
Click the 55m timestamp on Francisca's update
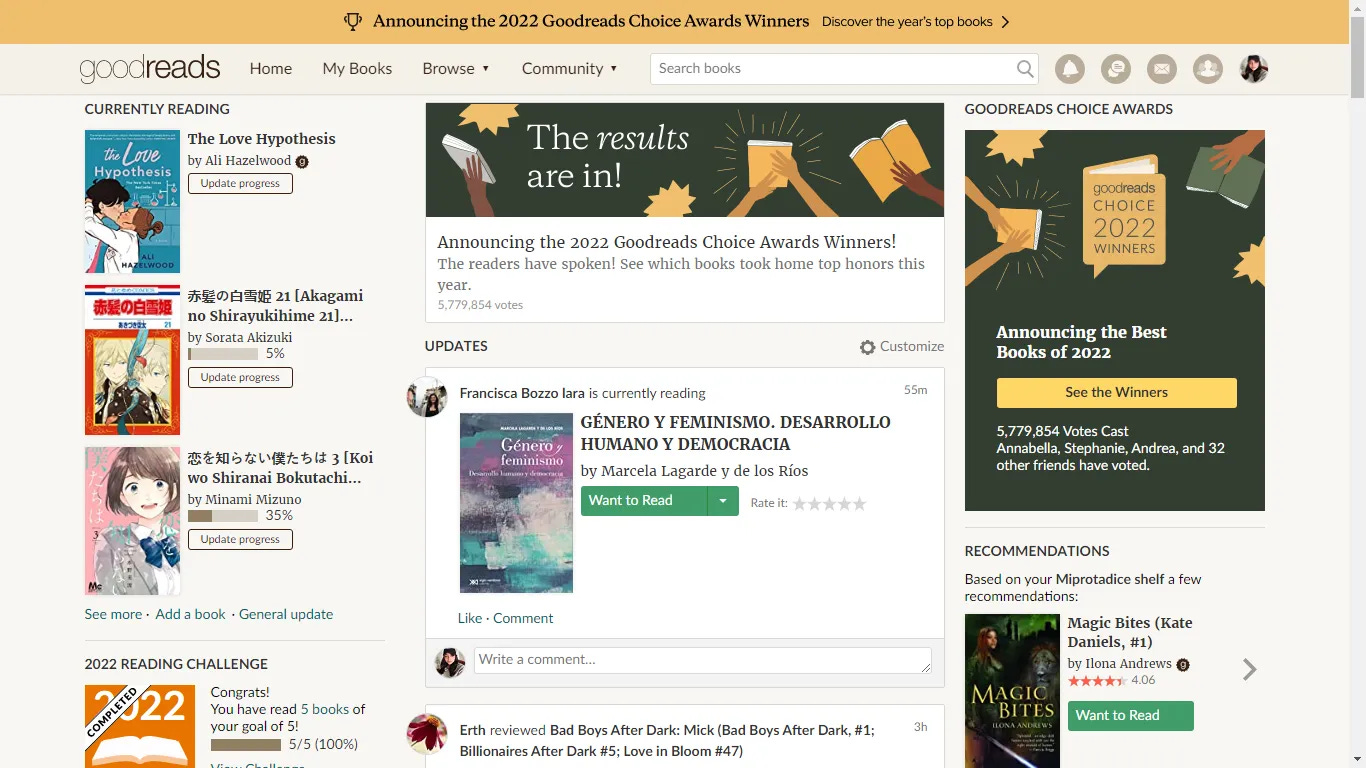coord(916,390)
